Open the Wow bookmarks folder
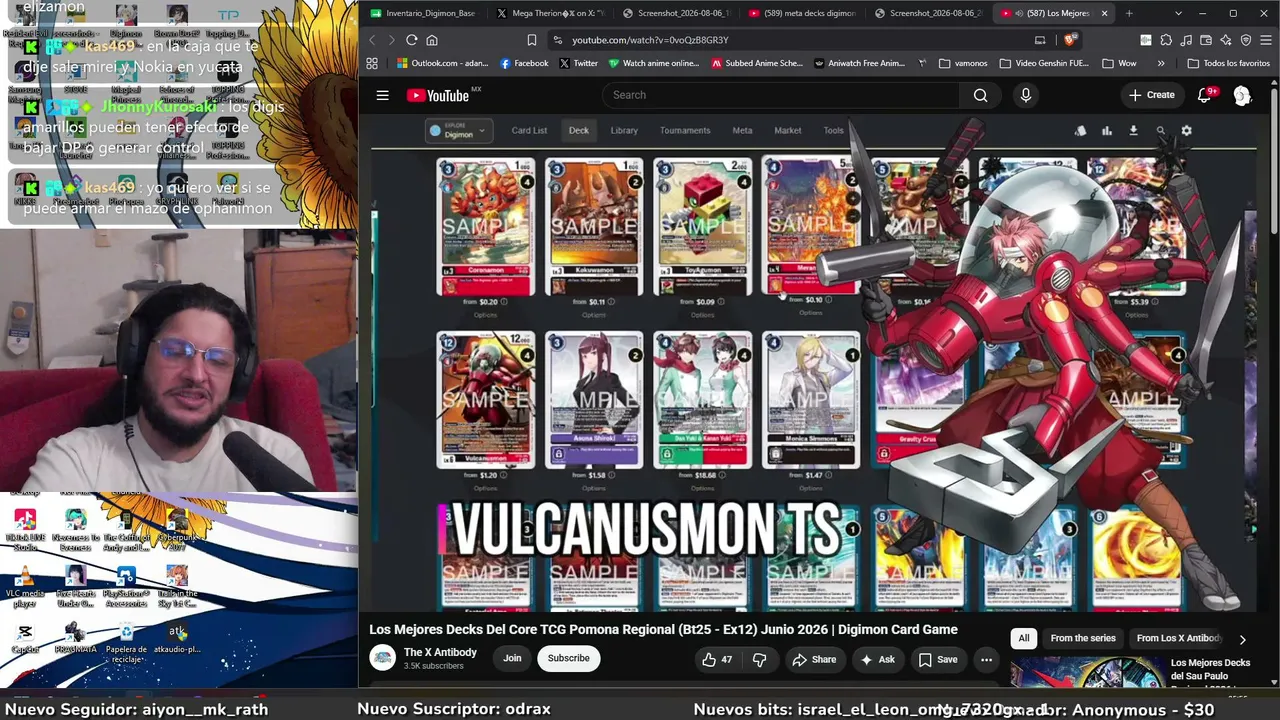The image size is (1280, 720). point(1119,63)
